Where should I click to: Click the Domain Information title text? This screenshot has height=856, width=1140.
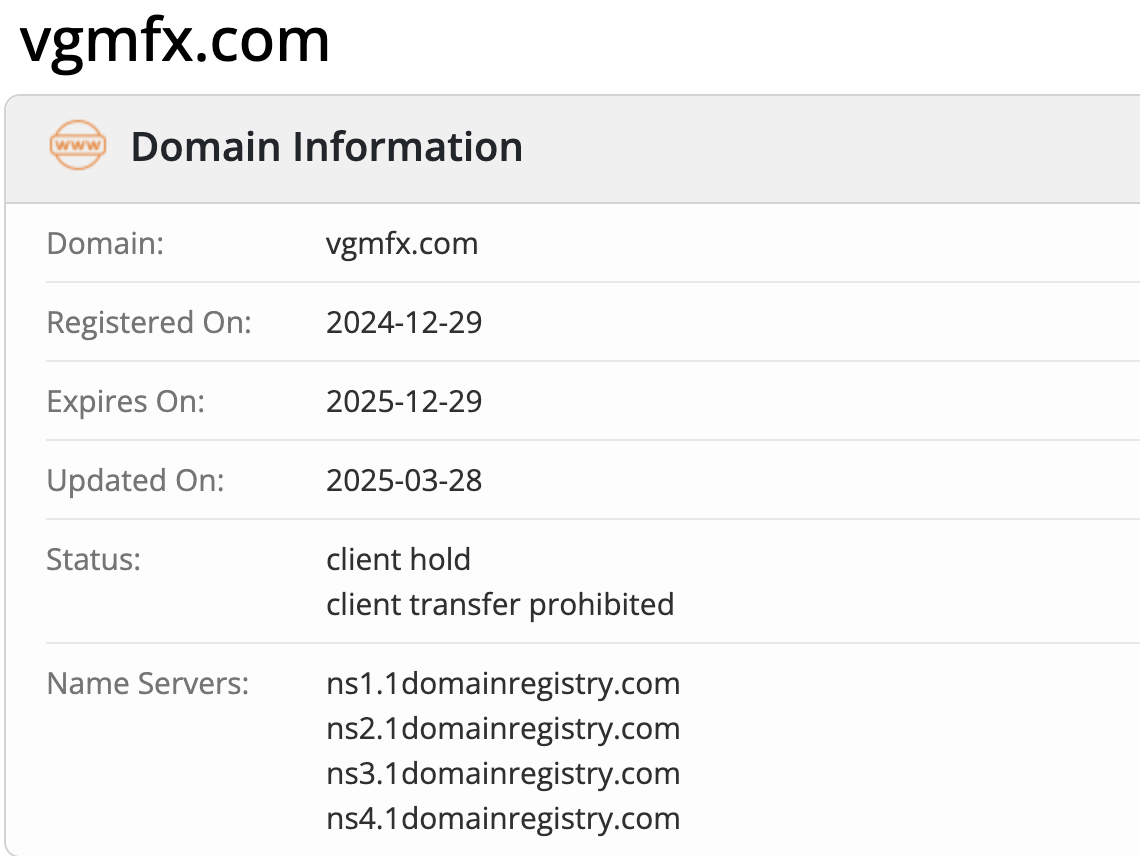point(327,147)
